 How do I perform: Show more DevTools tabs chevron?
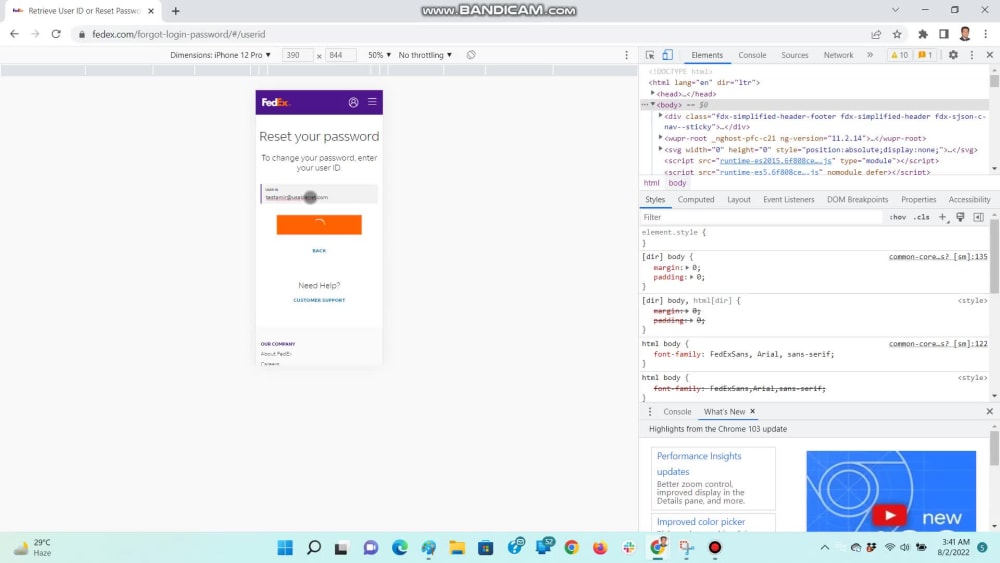point(870,55)
